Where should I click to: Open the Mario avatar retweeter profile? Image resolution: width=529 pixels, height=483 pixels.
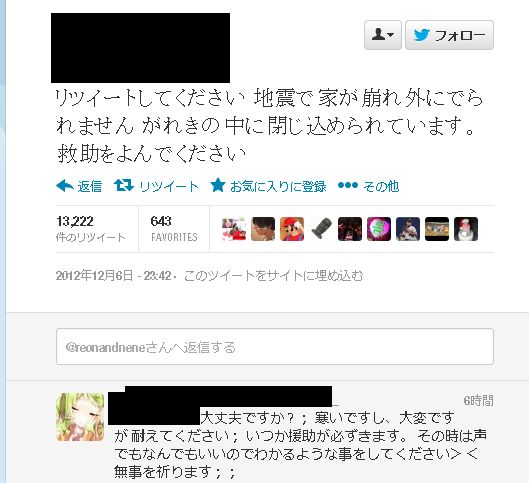[x=292, y=229]
